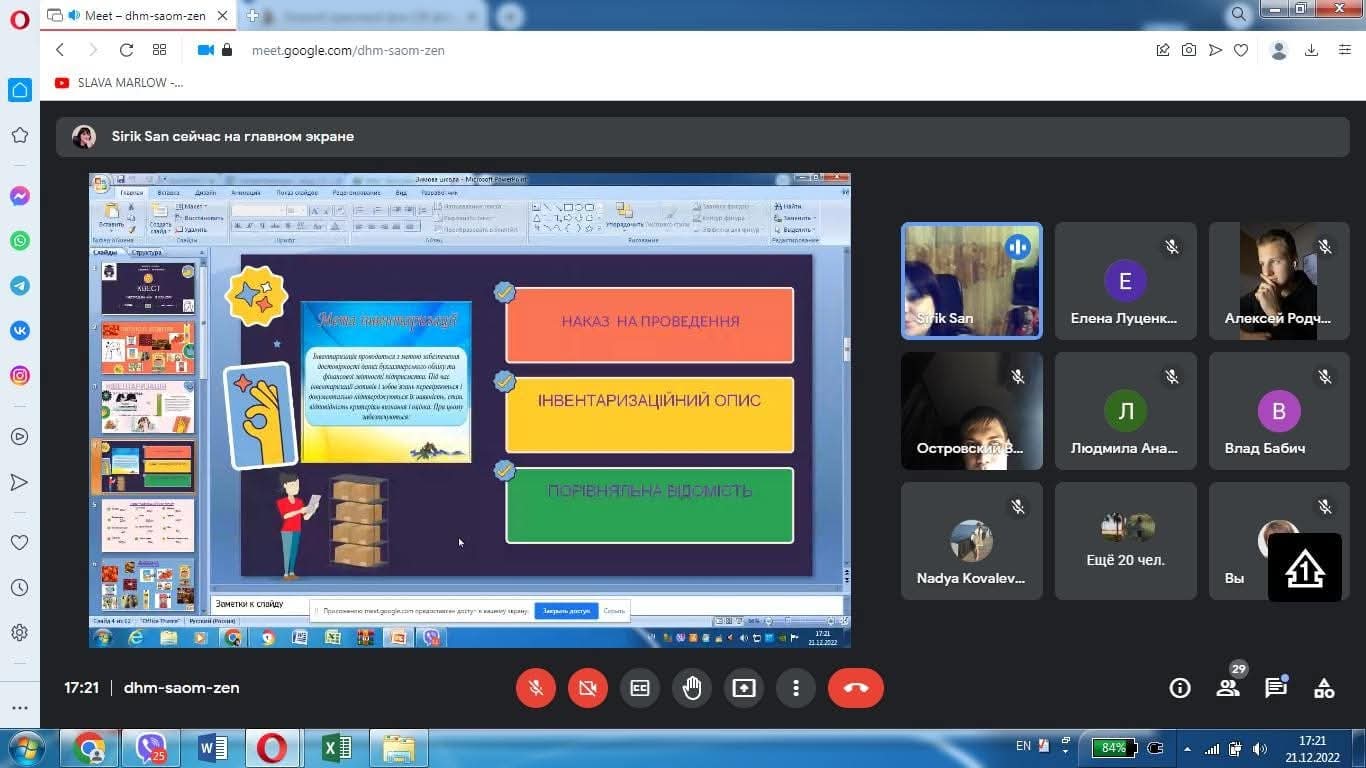Open the SLAVA MARLOW bookmark
The width and height of the screenshot is (1366, 768).
point(119,83)
